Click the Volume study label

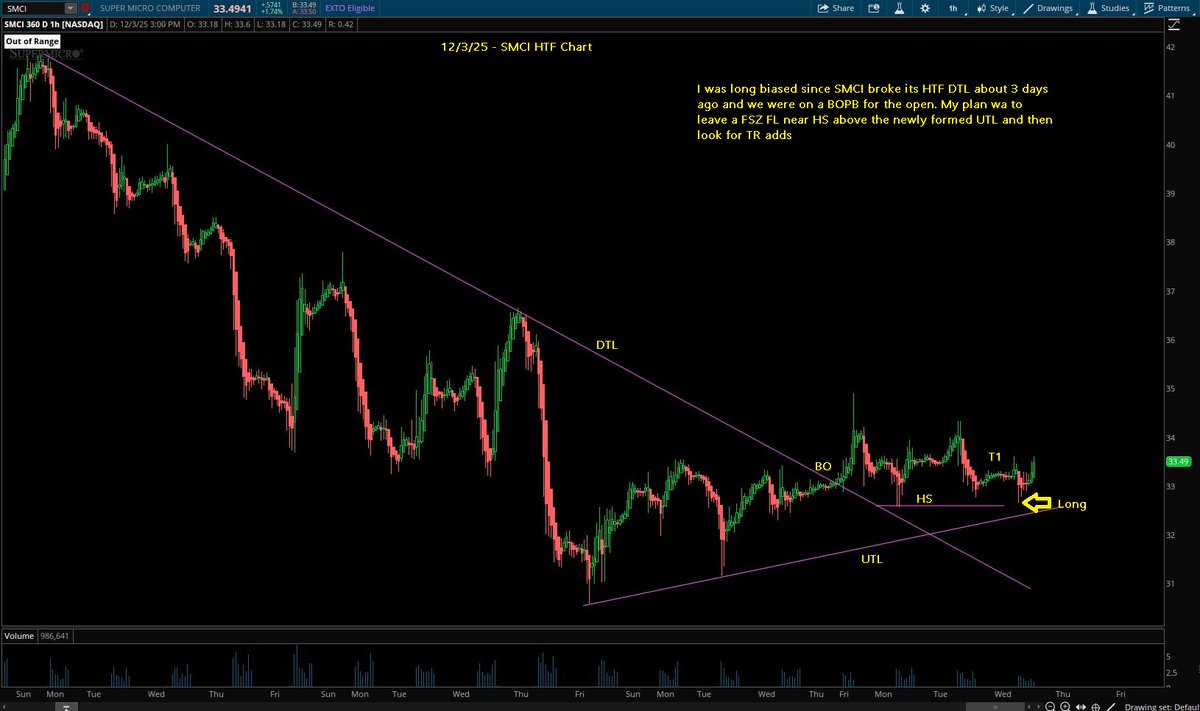(x=20, y=636)
